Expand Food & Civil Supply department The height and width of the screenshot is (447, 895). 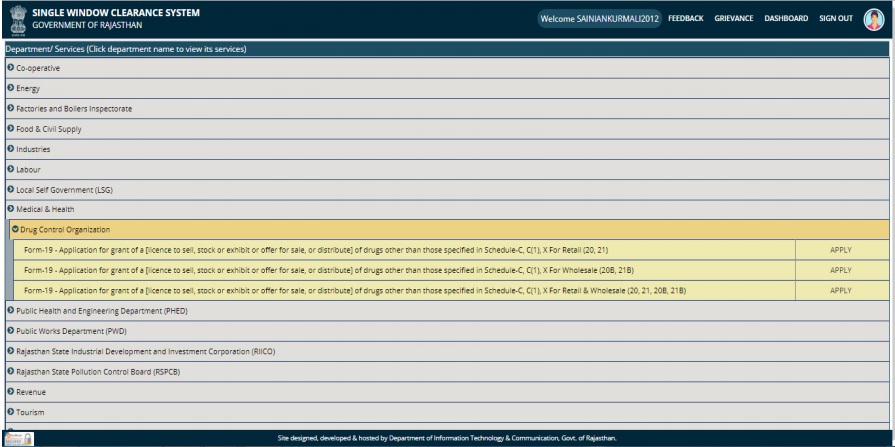coord(49,129)
